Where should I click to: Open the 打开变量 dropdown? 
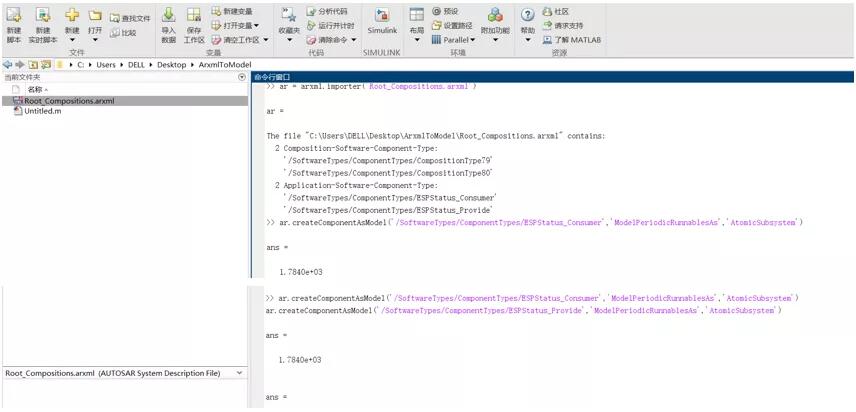click(235, 25)
